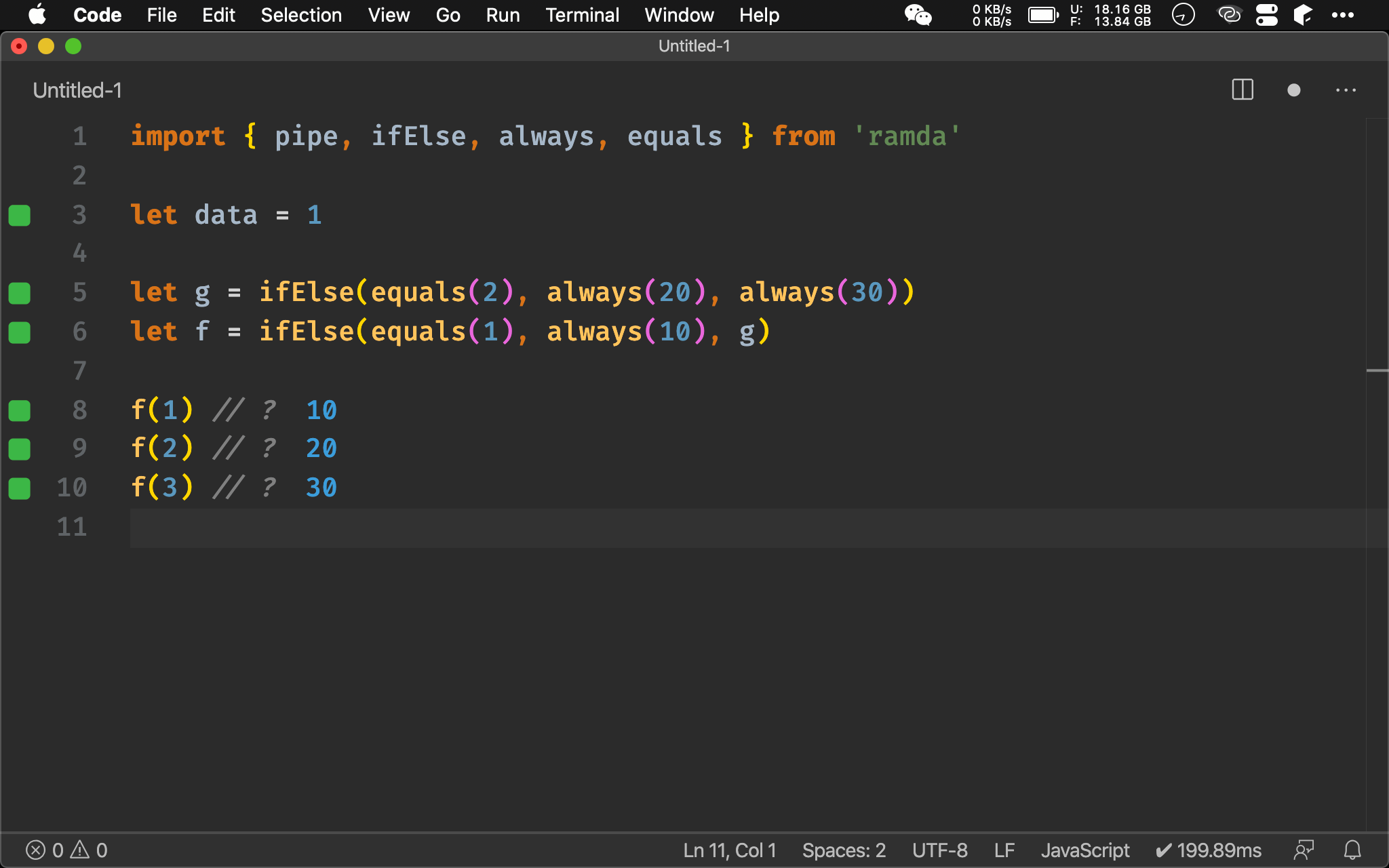Click the network activity 0 KB/s icon
The image size is (1389, 868).
click(990, 14)
